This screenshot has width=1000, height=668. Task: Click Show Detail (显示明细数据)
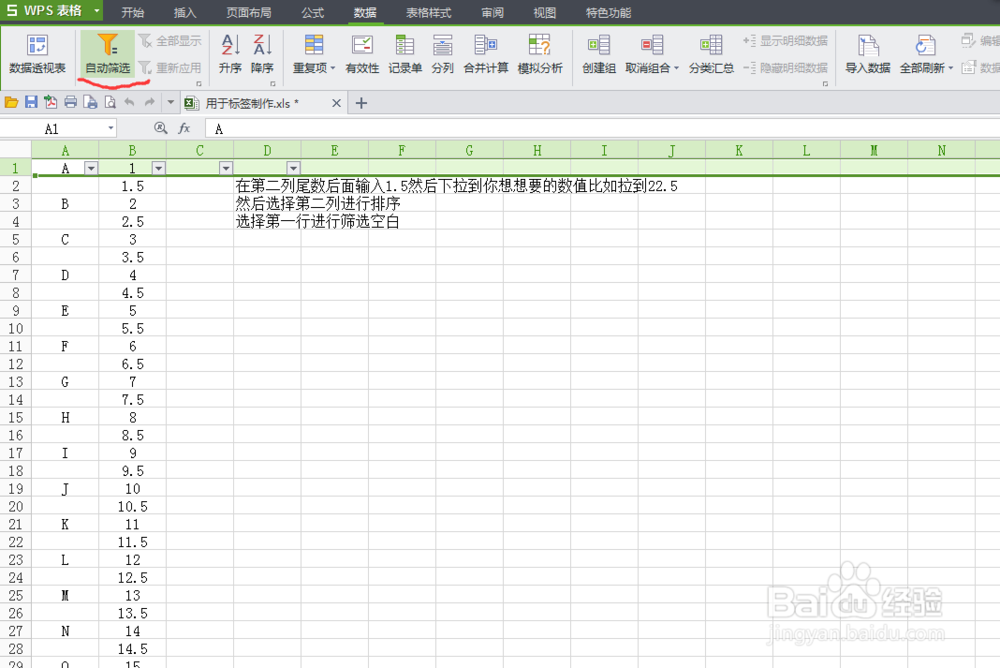coord(785,41)
